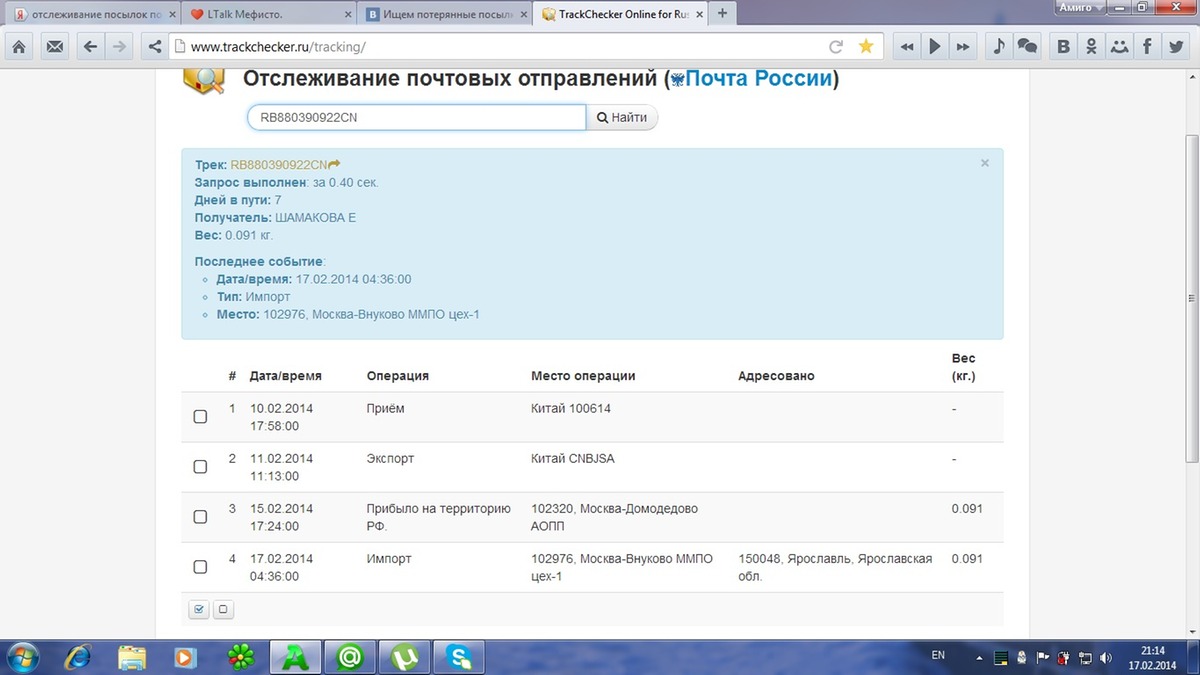Open the EN language selector in taskbar
The width and height of the screenshot is (1200, 675).
click(x=937, y=656)
